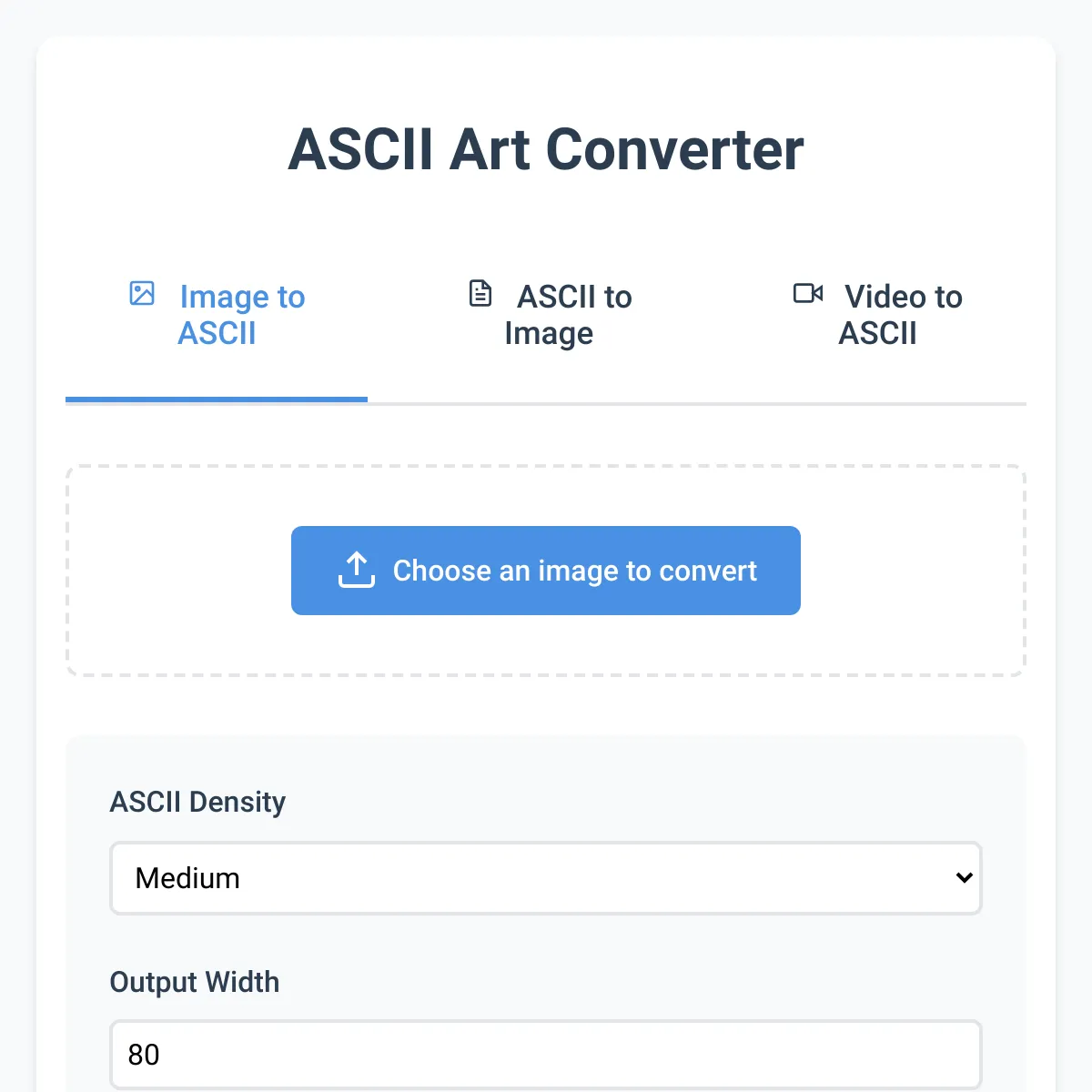Screen dimensions: 1092x1092
Task: Click the ASCII Art Converter heading
Action: (546, 149)
